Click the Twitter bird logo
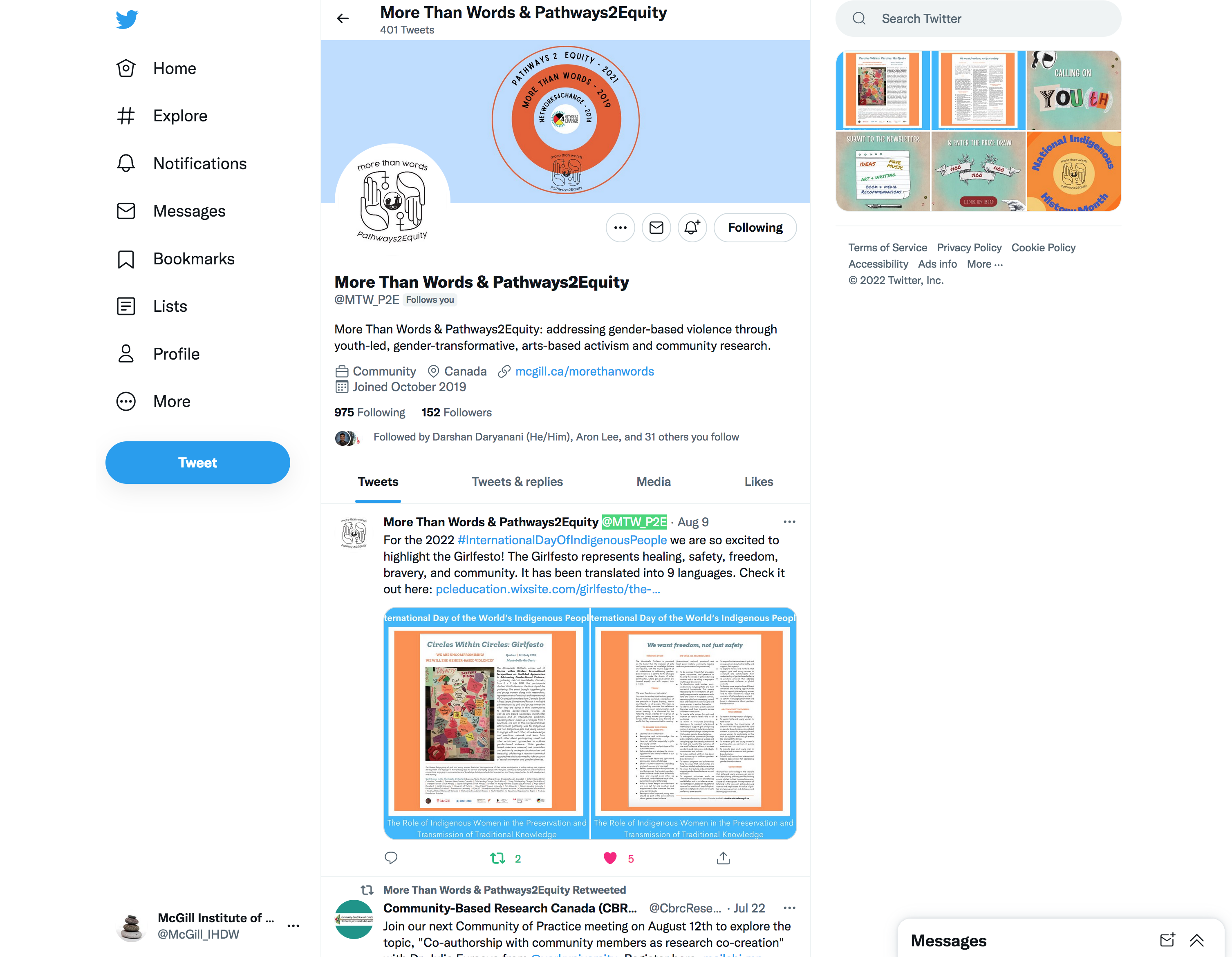Screen dimensions: 1232x957 point(126,19)
